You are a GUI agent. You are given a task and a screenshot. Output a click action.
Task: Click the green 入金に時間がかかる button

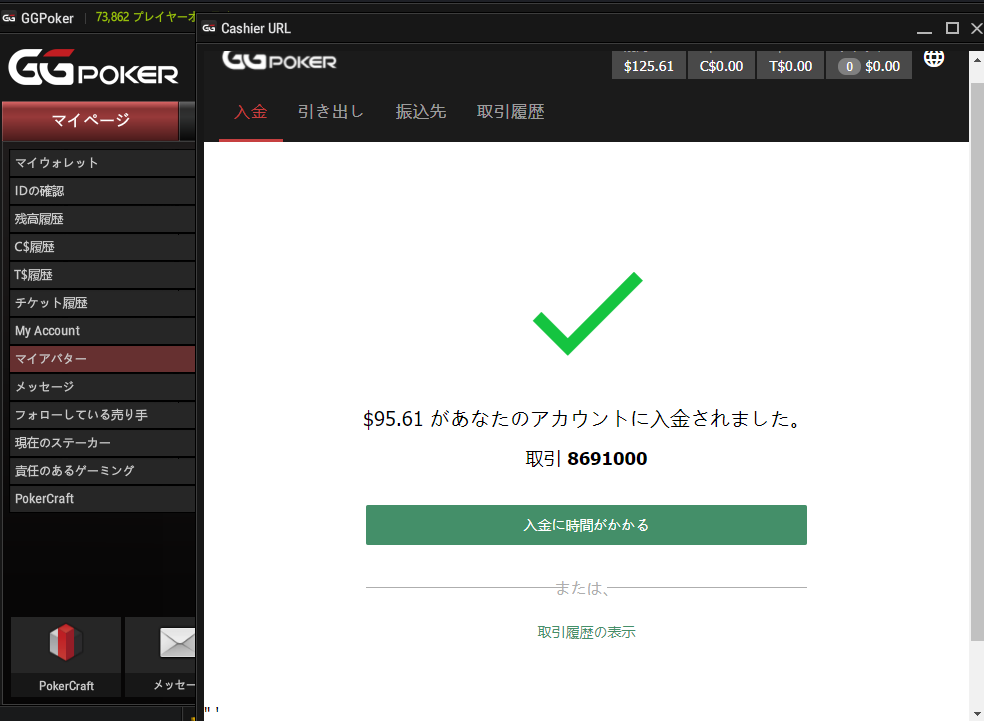click(586, 525)
